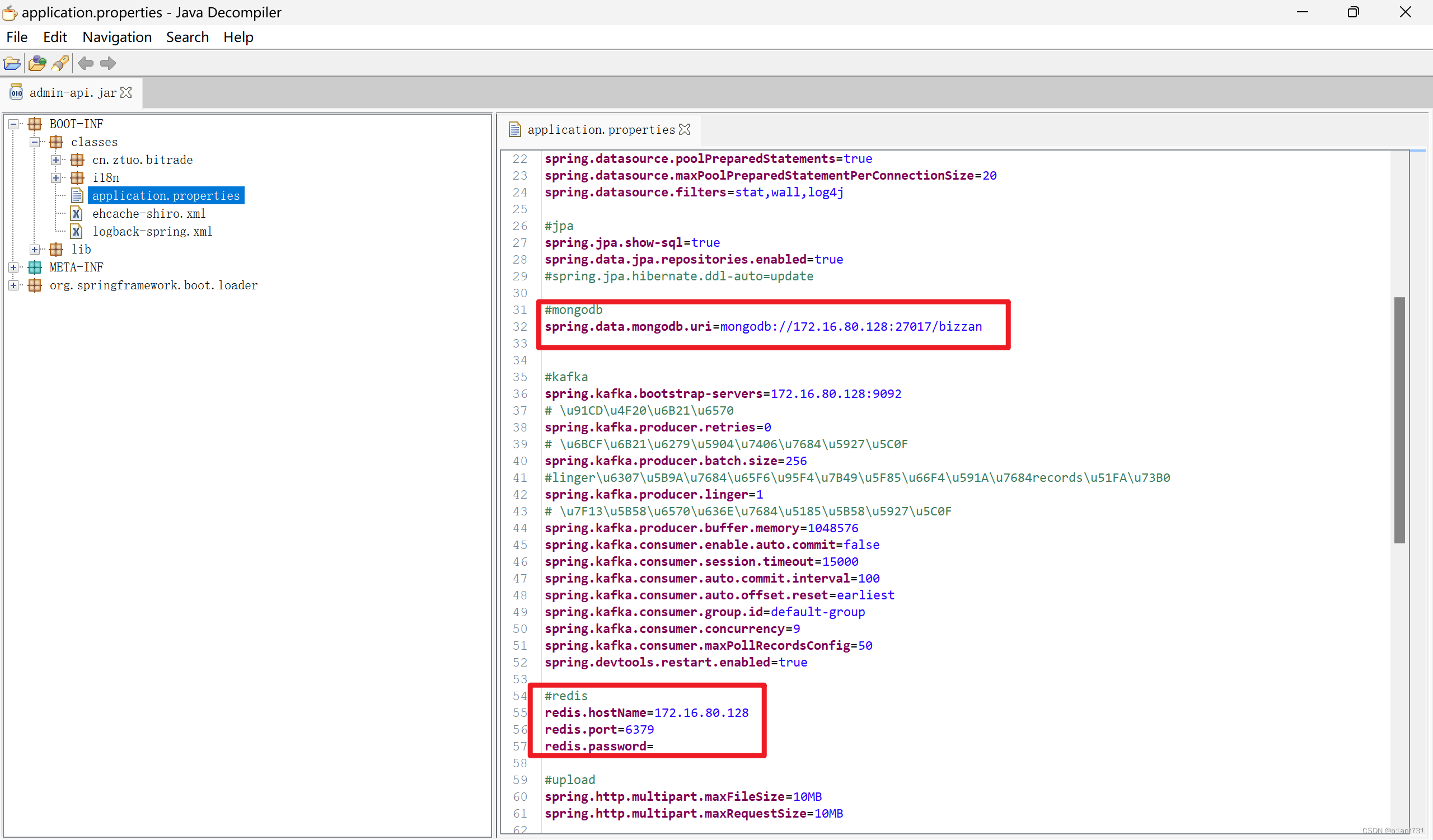The width and height of the screenshot is (1433, 840).
Task: Select the ehcache-shiro.xml file icon
Action: pyautogui.click(x=76, y=214)
